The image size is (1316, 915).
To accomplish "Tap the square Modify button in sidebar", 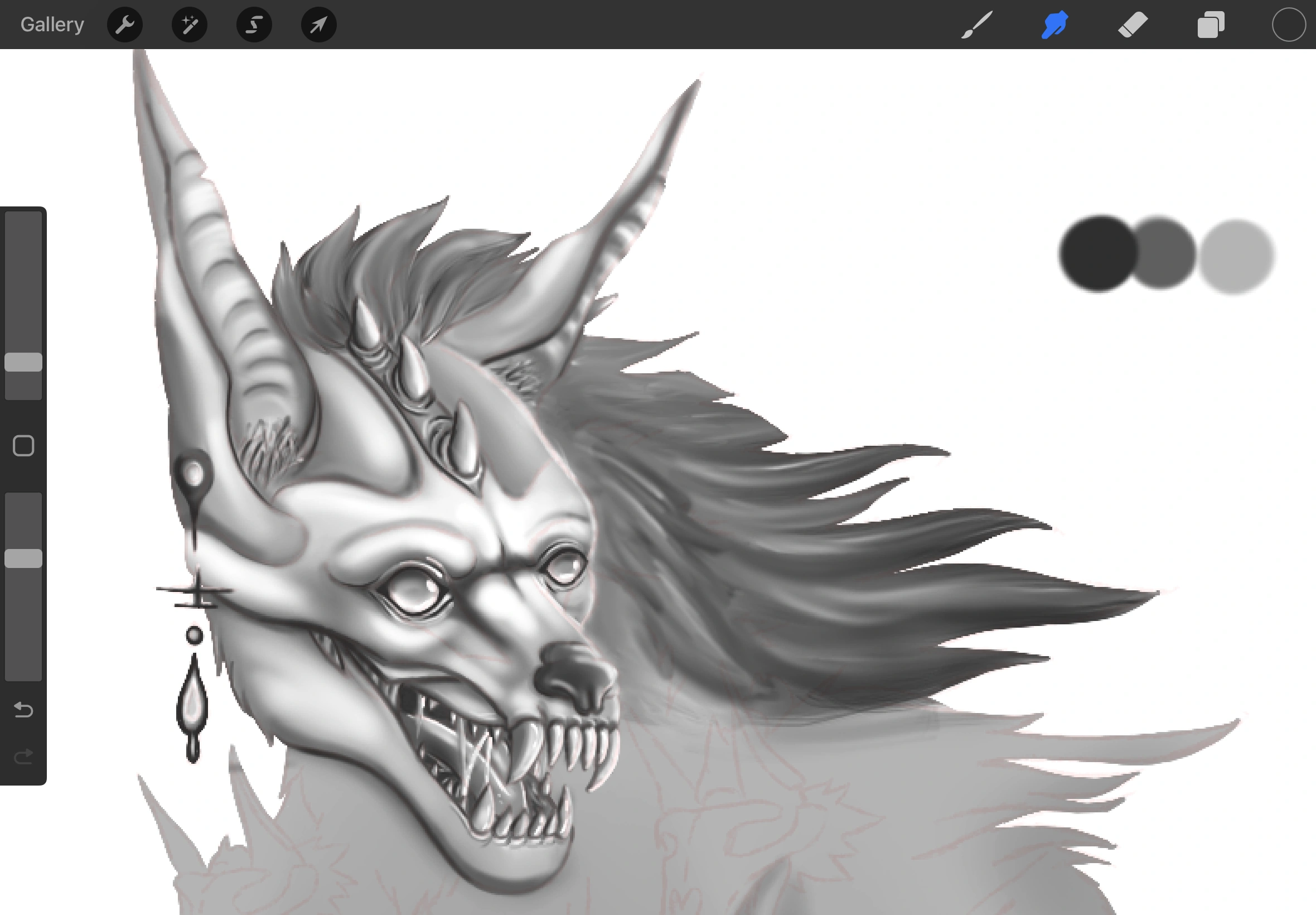I will (23, 445).
